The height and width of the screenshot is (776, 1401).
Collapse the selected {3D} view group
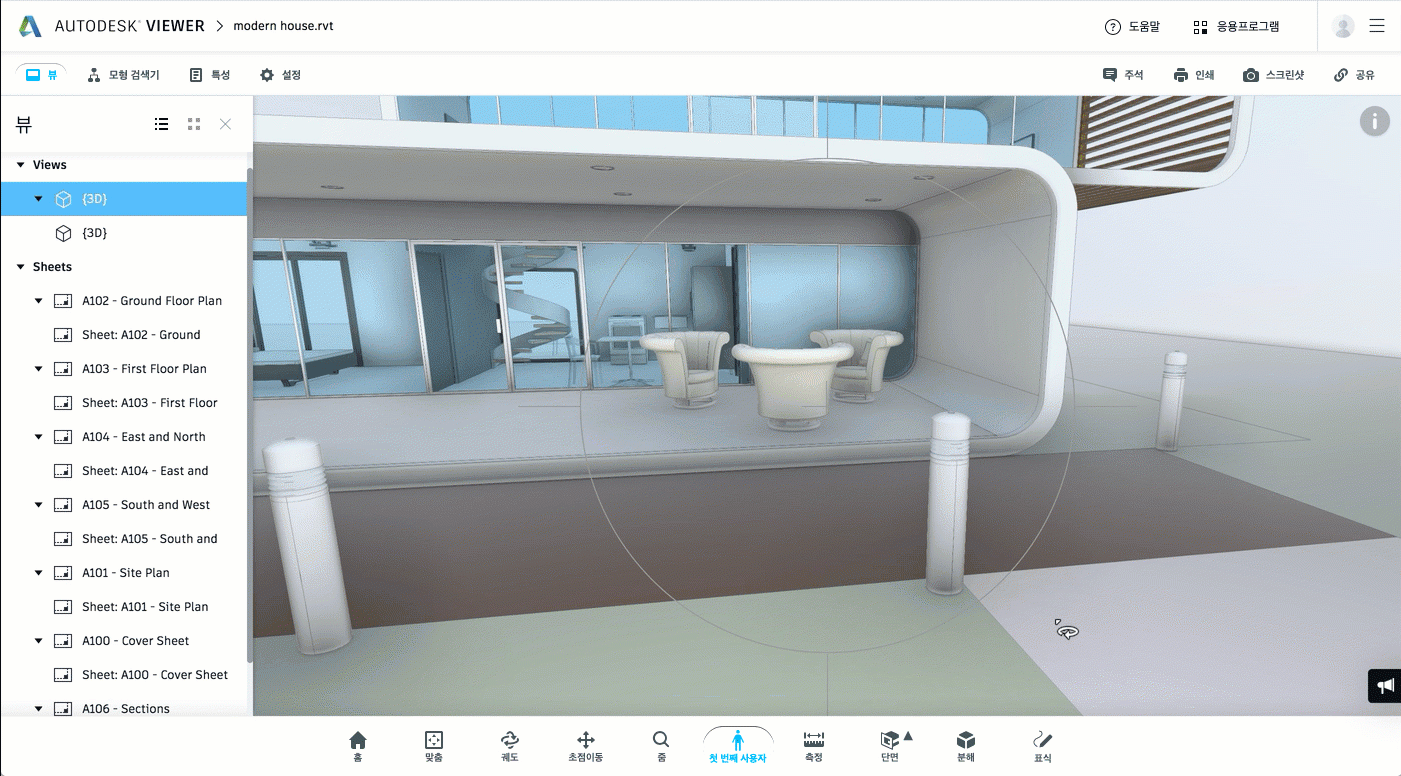click(39, 199)
